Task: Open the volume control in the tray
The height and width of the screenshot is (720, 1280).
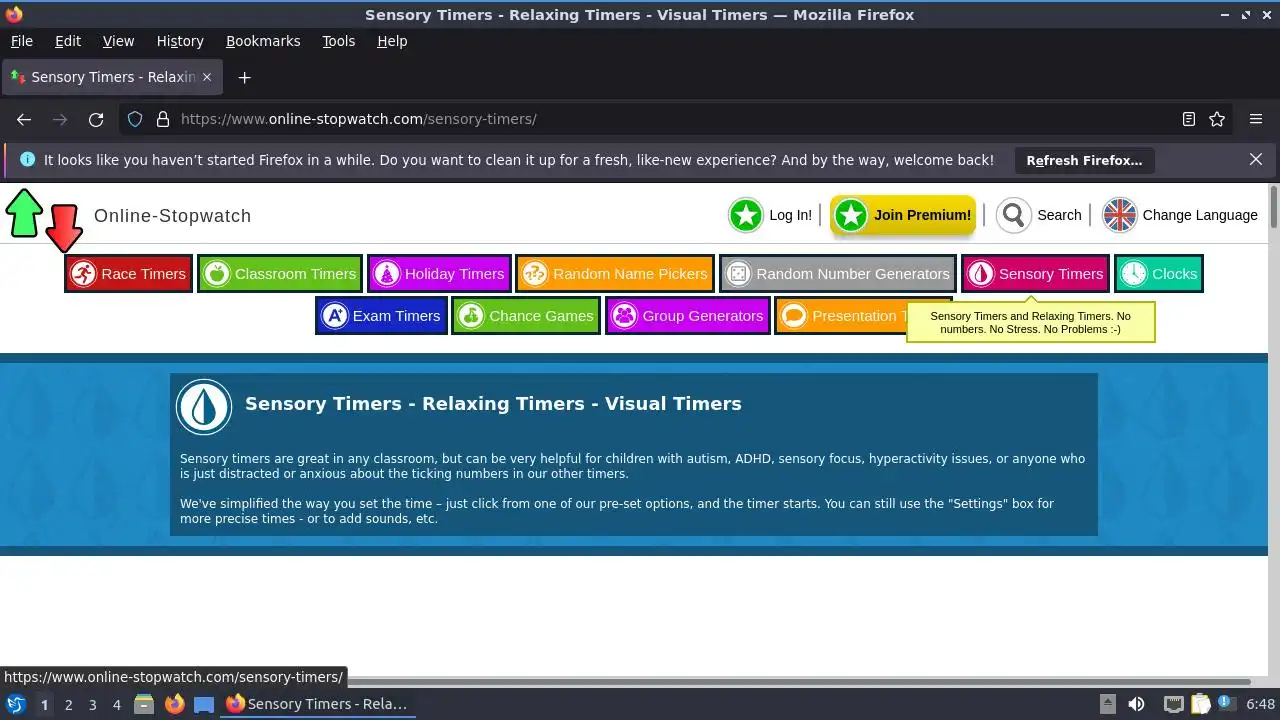Action: (1136, 704)
